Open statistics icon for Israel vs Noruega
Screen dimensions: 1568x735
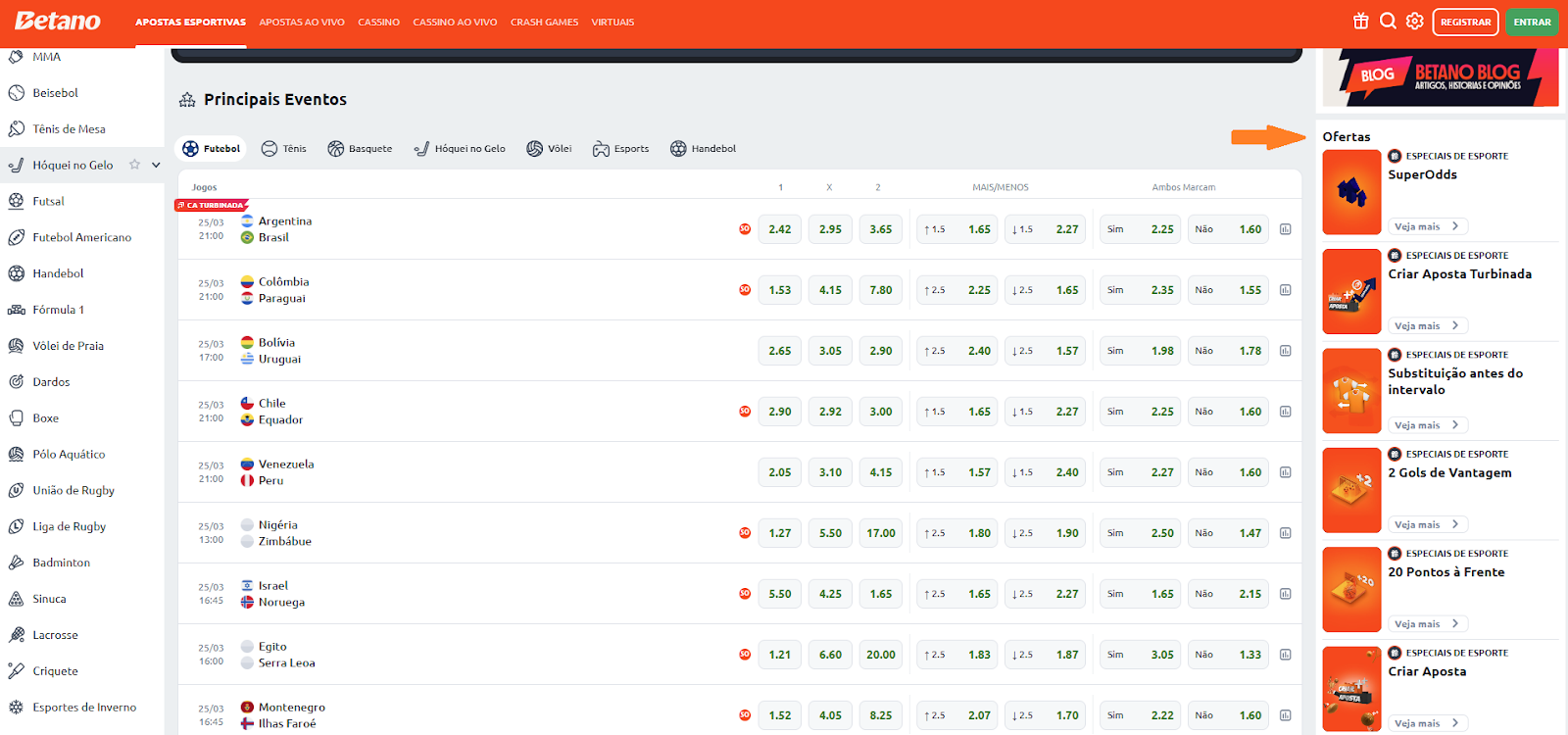pyautogui.click(x=1286, y=594)
